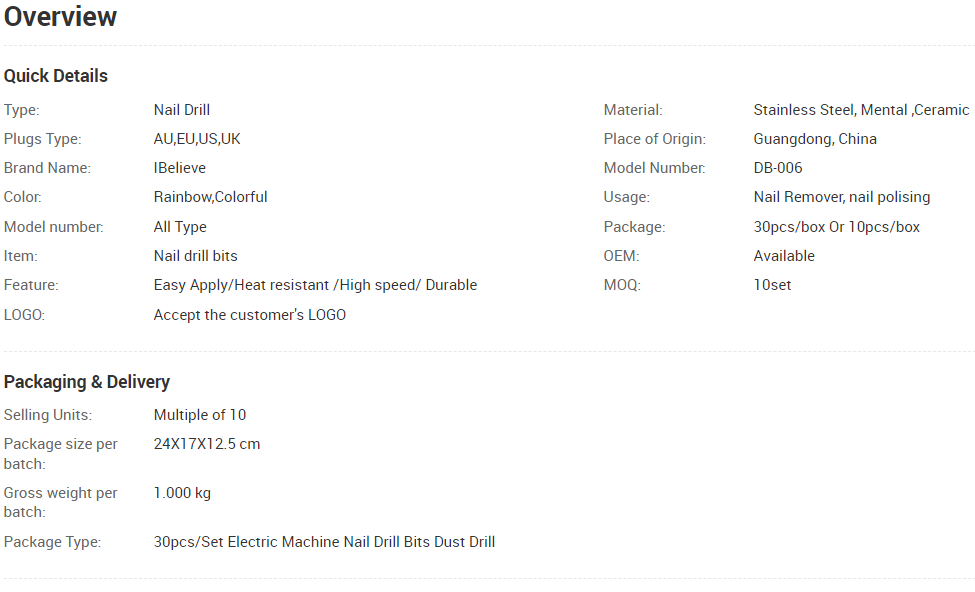The image size is (975, 592).
Task: Click the DB-006 model number
Action: pos(778,168)
